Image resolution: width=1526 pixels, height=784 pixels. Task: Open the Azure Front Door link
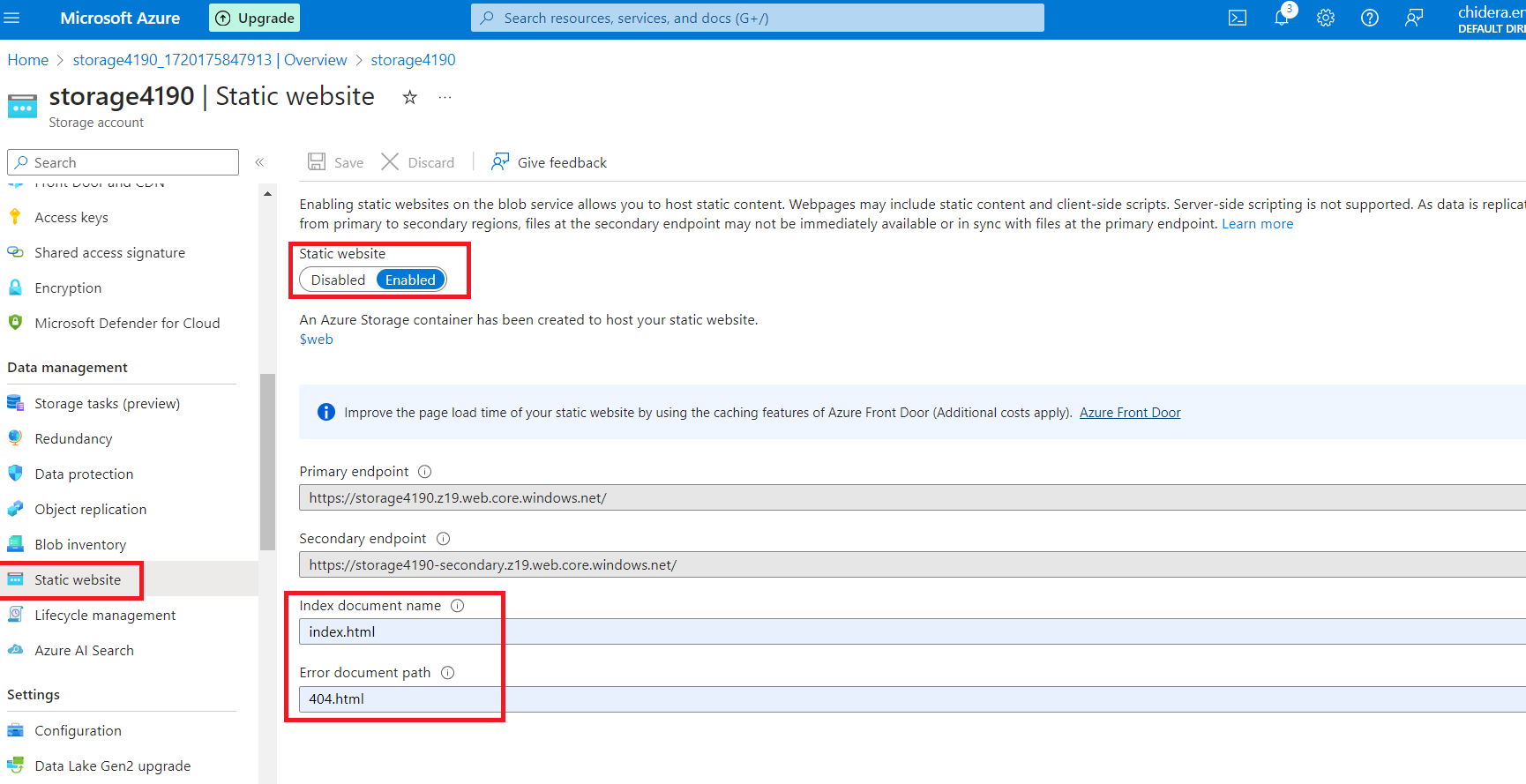[1130, 413]
